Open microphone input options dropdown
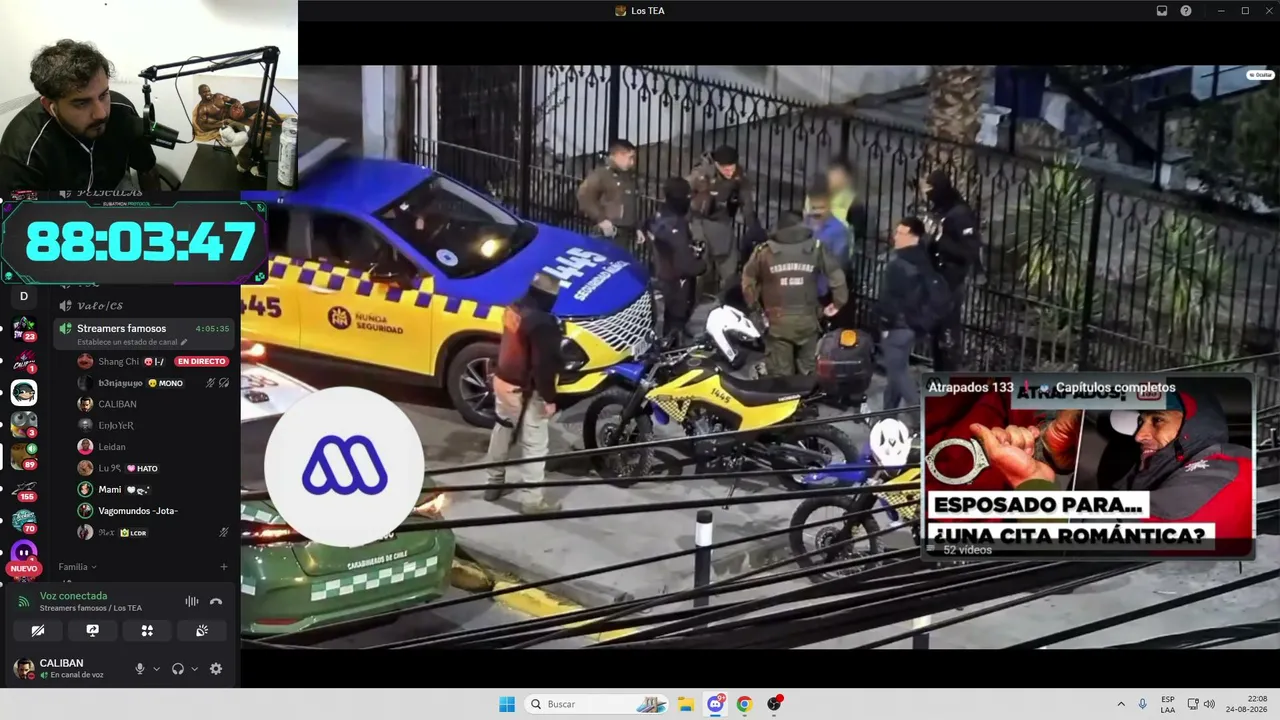This screenshot has width=1280, height=720. tap(156, 669)
